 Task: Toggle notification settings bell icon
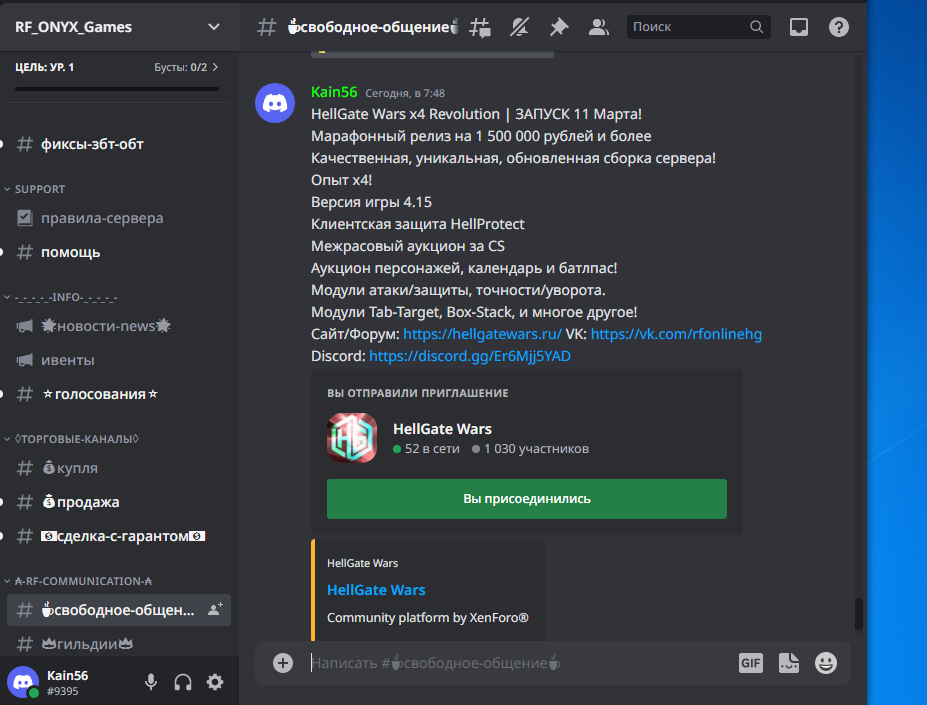pyautogui.click(x=519, y=27)
